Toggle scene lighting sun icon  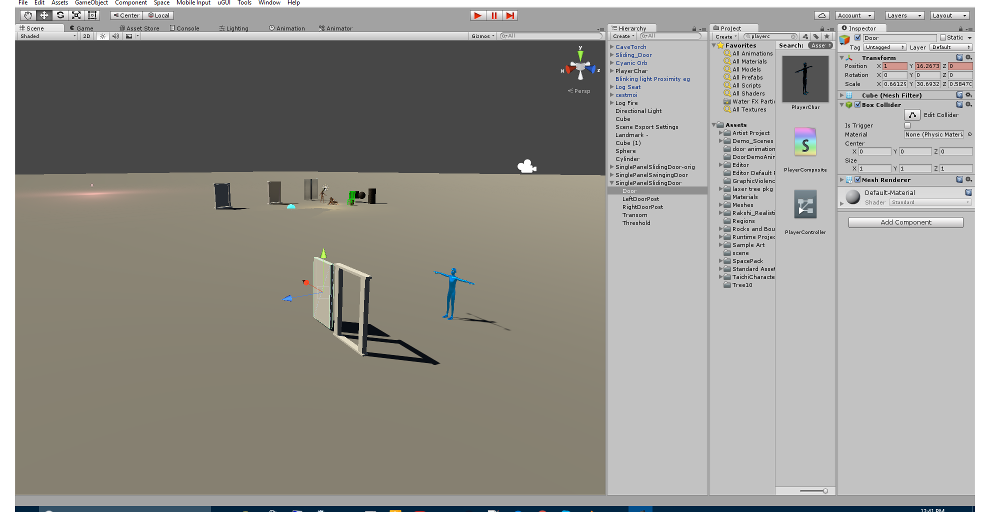point(103,36)
